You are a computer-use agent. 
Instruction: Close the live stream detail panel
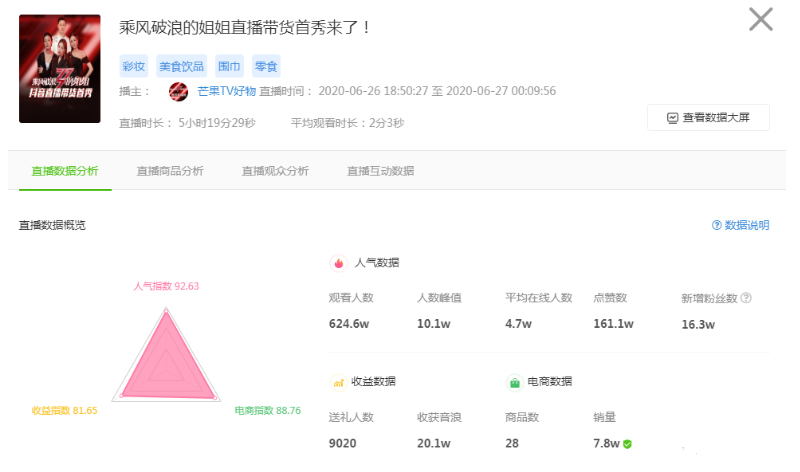click(760, 19)
